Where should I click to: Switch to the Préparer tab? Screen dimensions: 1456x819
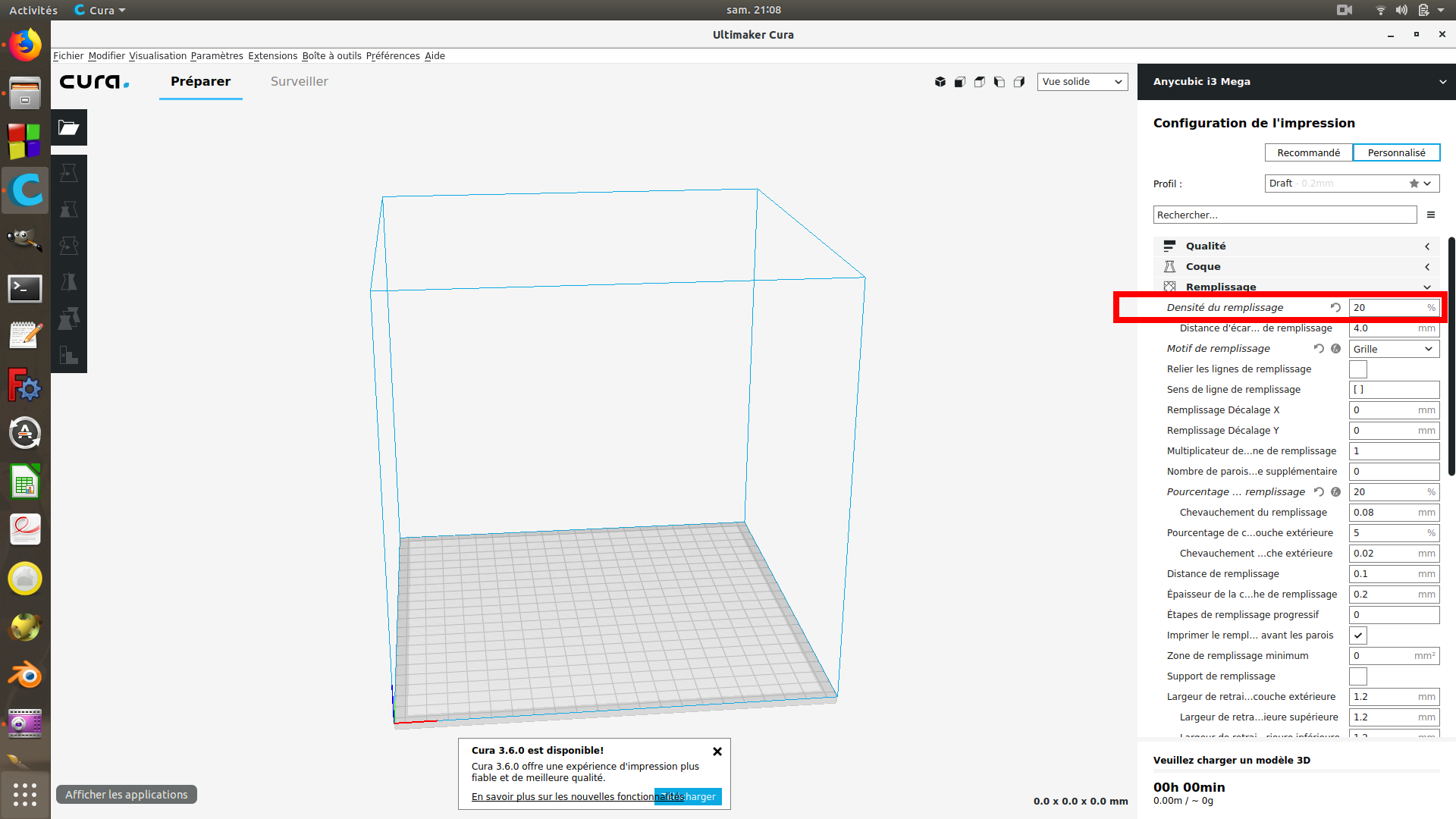tap(200, 82)
